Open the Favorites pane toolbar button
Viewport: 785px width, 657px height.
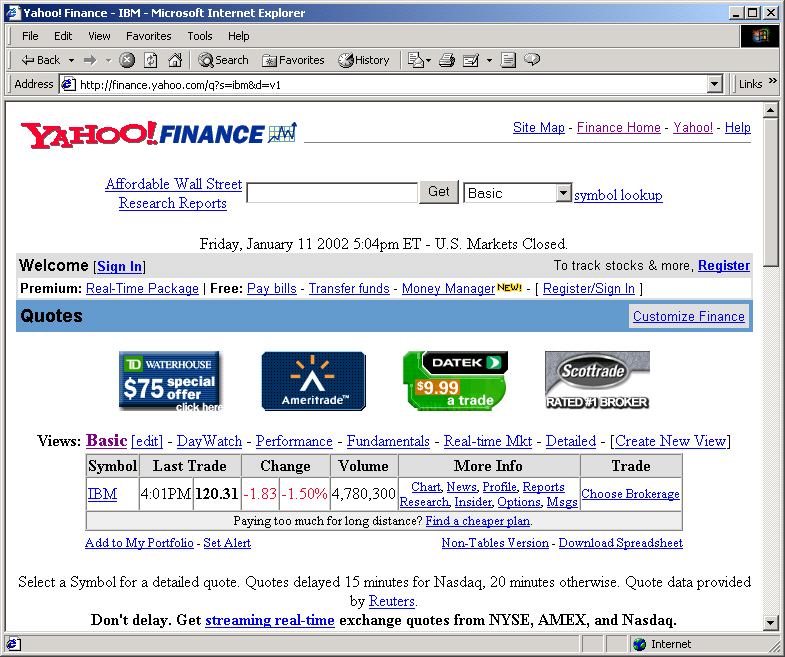tap(293, 60)
